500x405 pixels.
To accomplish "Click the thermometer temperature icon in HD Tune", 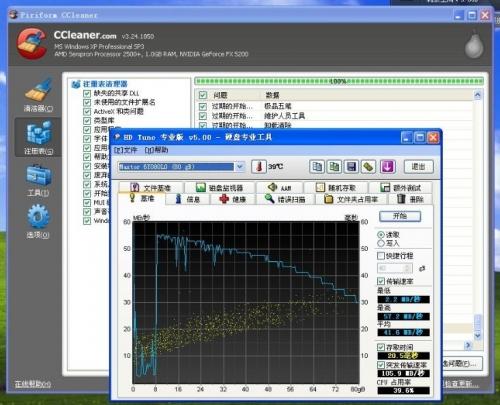I will (x=259, y=166).
